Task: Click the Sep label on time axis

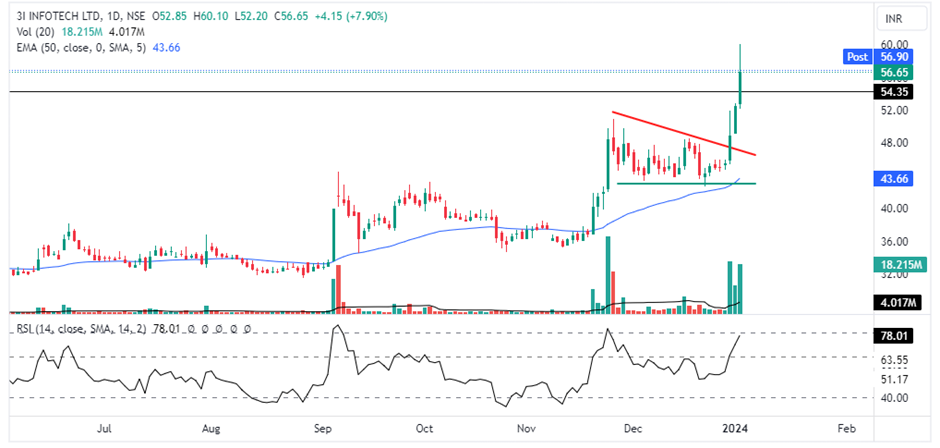Action: (322, 428)
